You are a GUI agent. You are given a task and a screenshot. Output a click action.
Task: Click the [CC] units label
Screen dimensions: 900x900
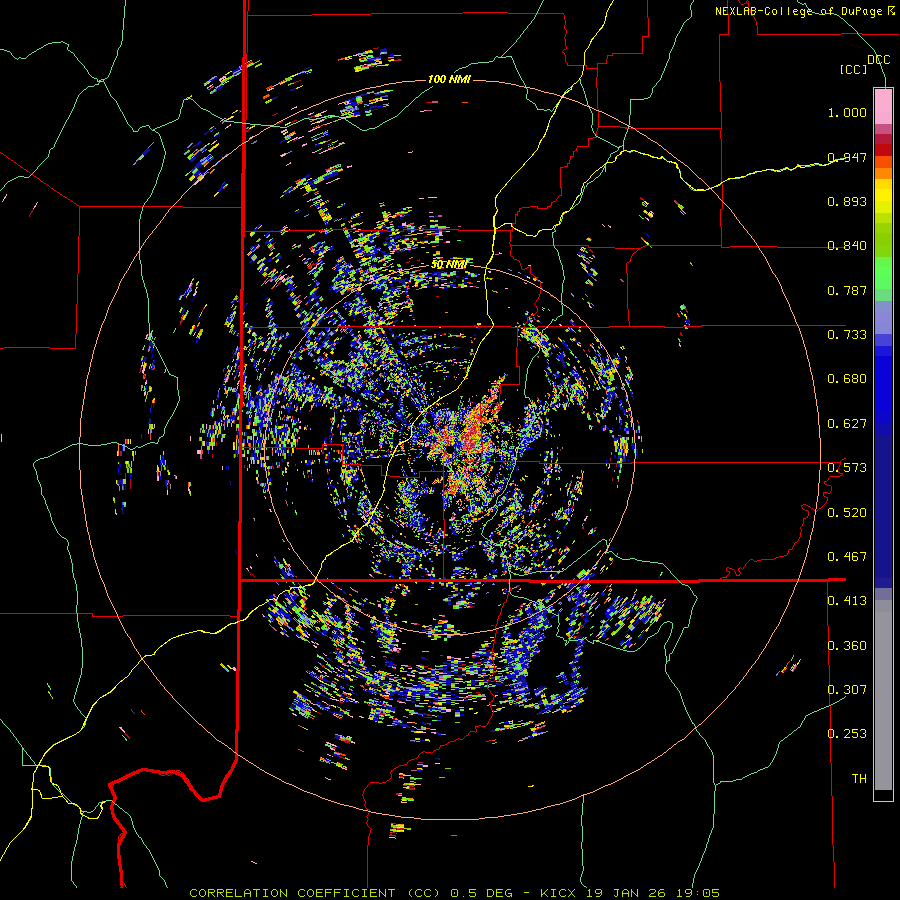854,69
